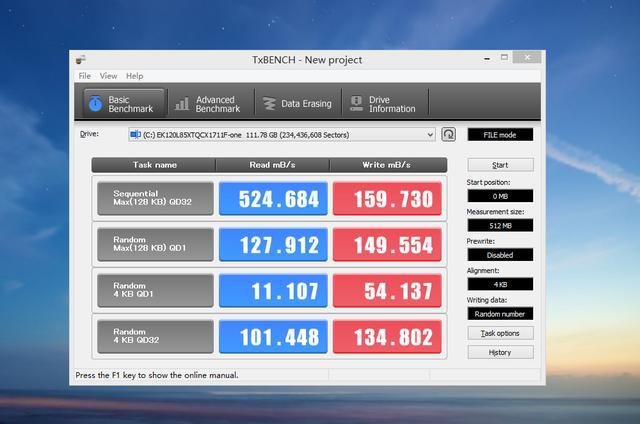
Task: Click the read value 101.448
Action: tap(273, 337)
